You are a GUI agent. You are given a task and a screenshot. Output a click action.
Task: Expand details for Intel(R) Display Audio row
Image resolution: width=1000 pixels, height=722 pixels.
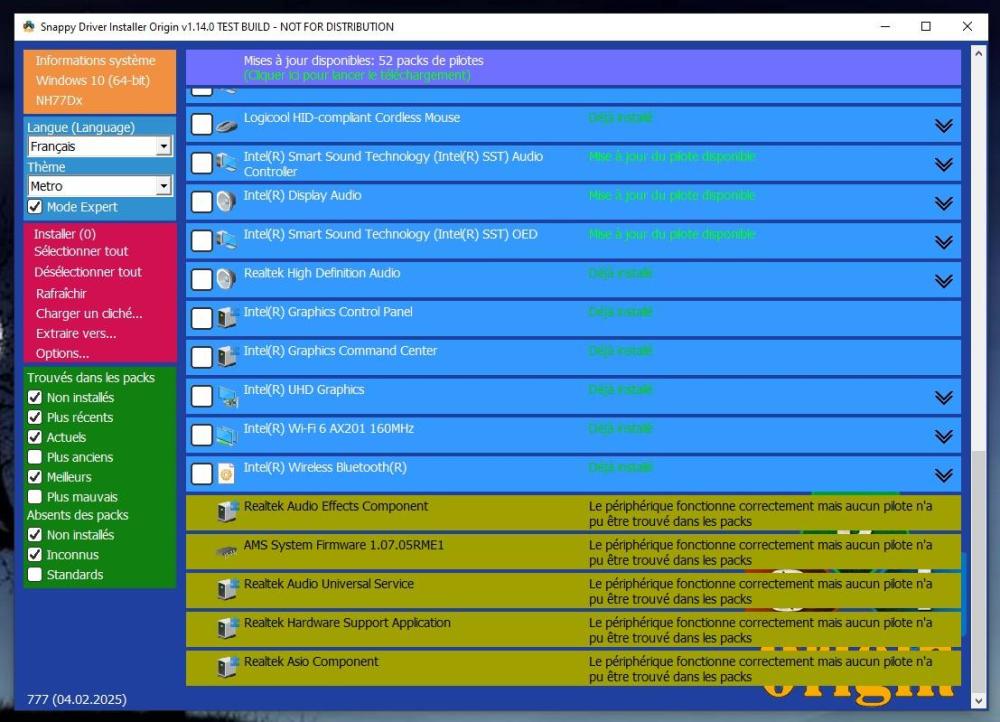point(942,203)
